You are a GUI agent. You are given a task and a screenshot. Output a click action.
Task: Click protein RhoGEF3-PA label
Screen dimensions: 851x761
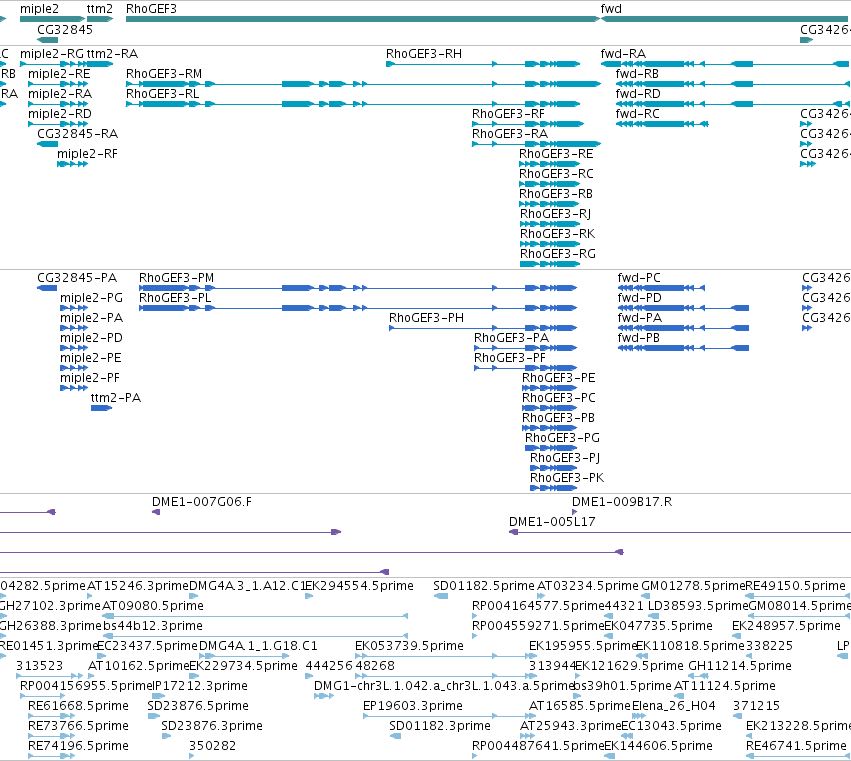point(511,338)
